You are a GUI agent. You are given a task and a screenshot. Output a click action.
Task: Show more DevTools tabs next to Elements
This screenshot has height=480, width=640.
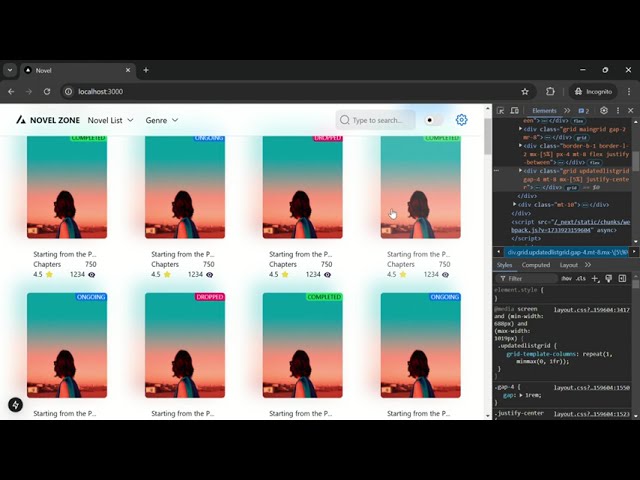pyautogui.click(x=567, y=111)
